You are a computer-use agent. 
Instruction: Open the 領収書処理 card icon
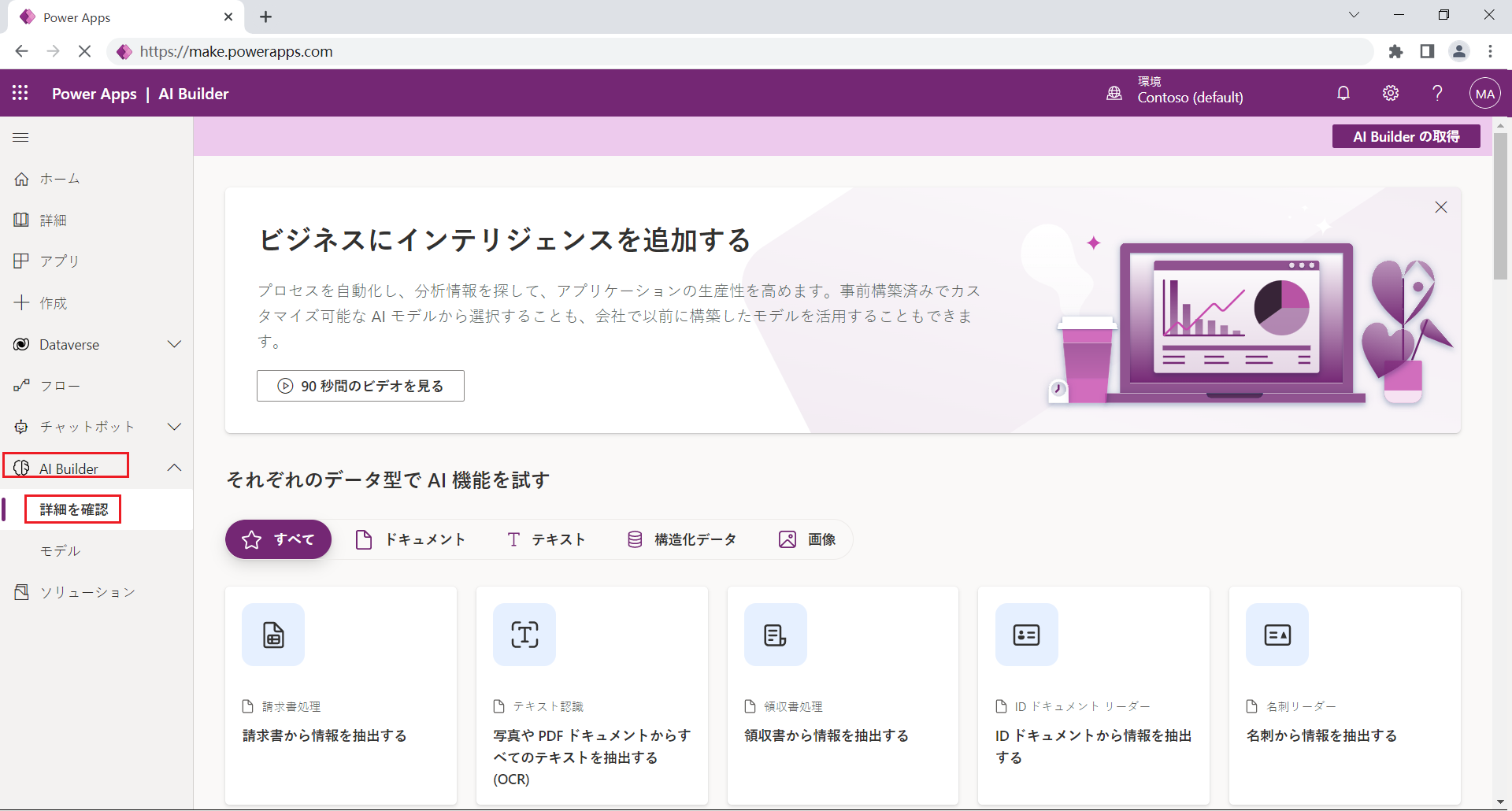click(x=776, y=635)
